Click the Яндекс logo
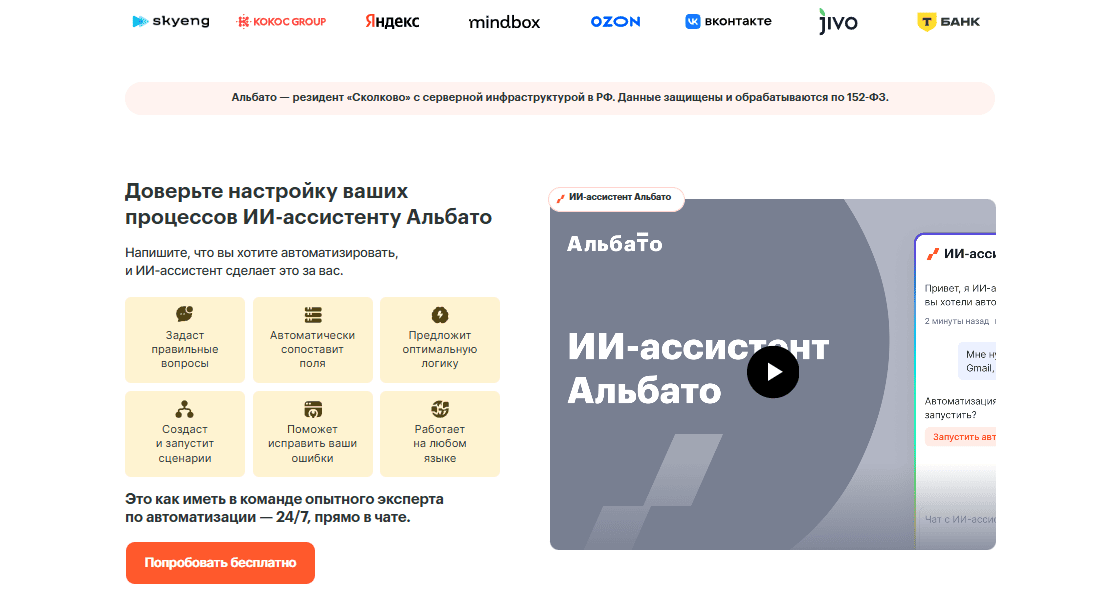Image resolution: width=1100 pixels, height=600 pixels. 392,21
